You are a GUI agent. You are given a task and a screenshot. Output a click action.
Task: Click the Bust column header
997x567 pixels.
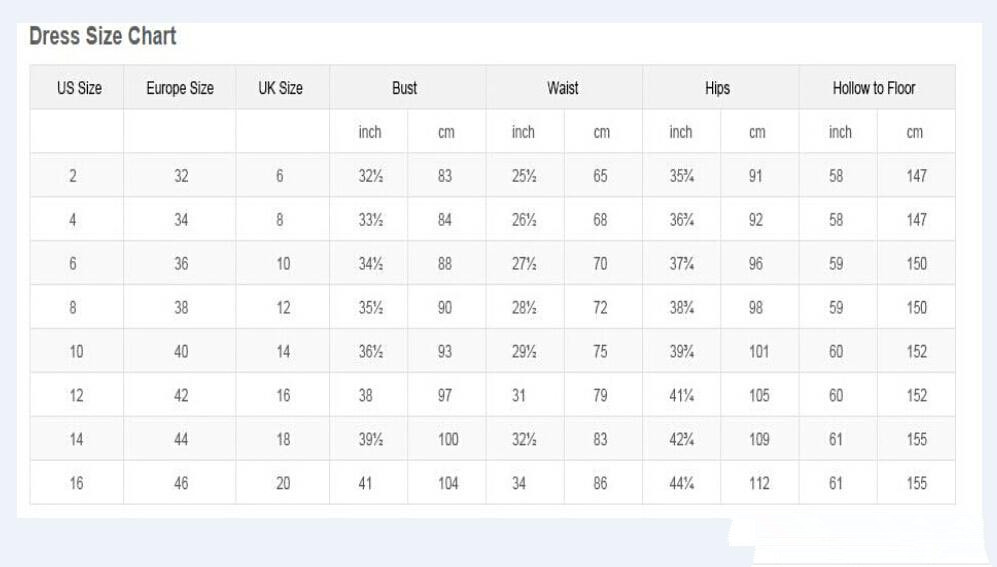pos(404,88)
